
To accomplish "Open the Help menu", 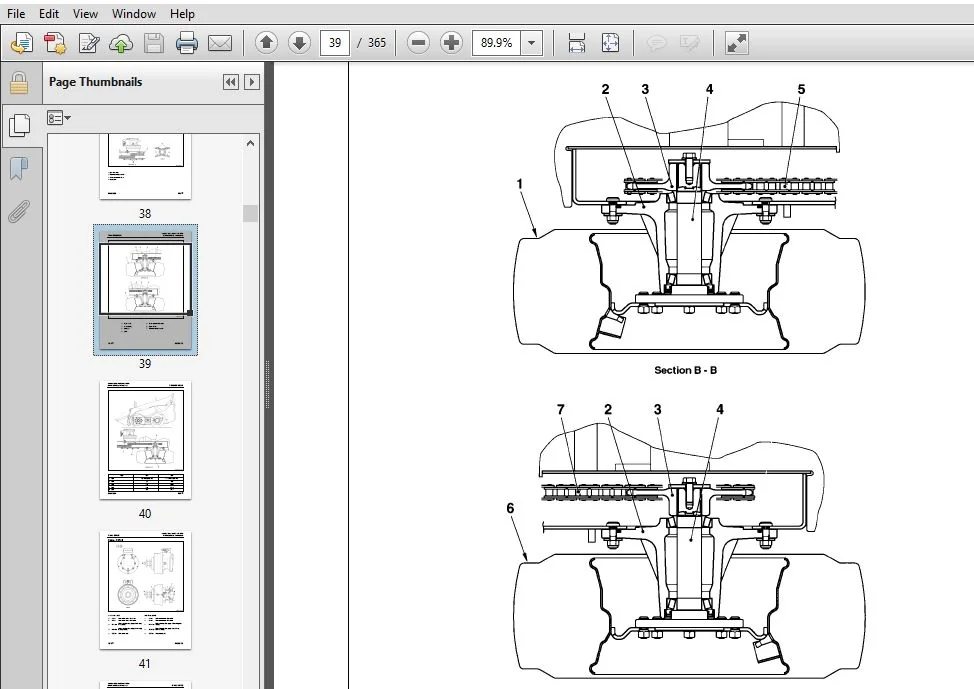I will click(182, 14).
